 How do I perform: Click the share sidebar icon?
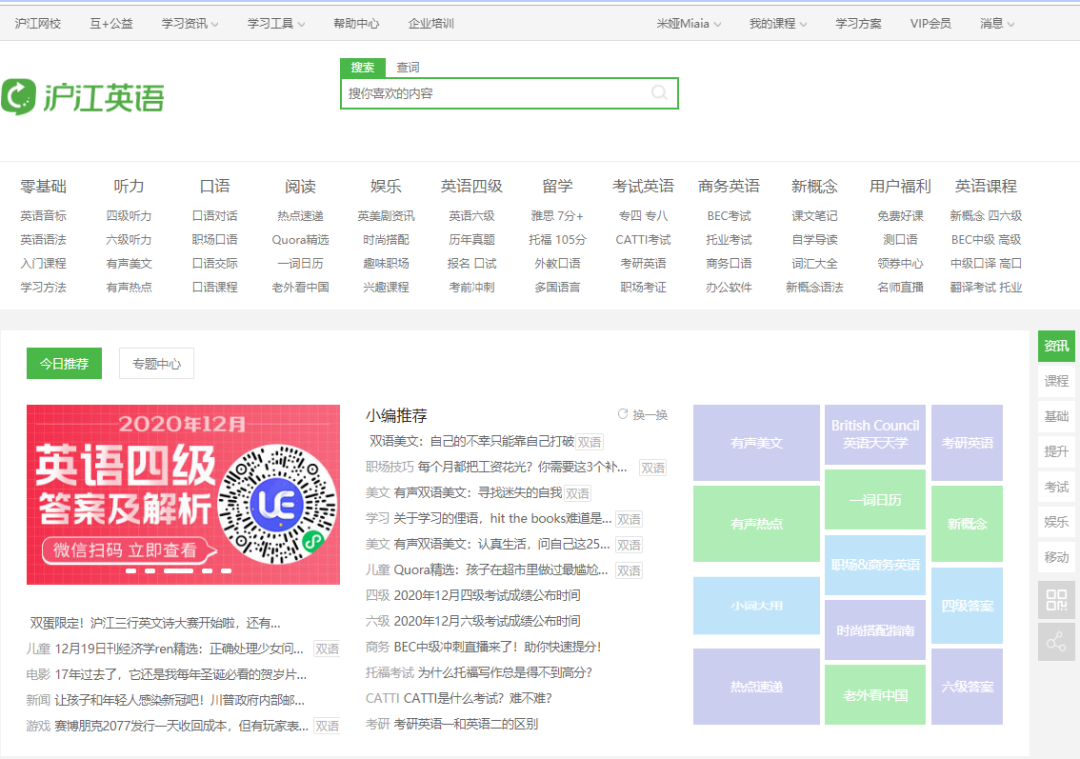coord(1056,643)
